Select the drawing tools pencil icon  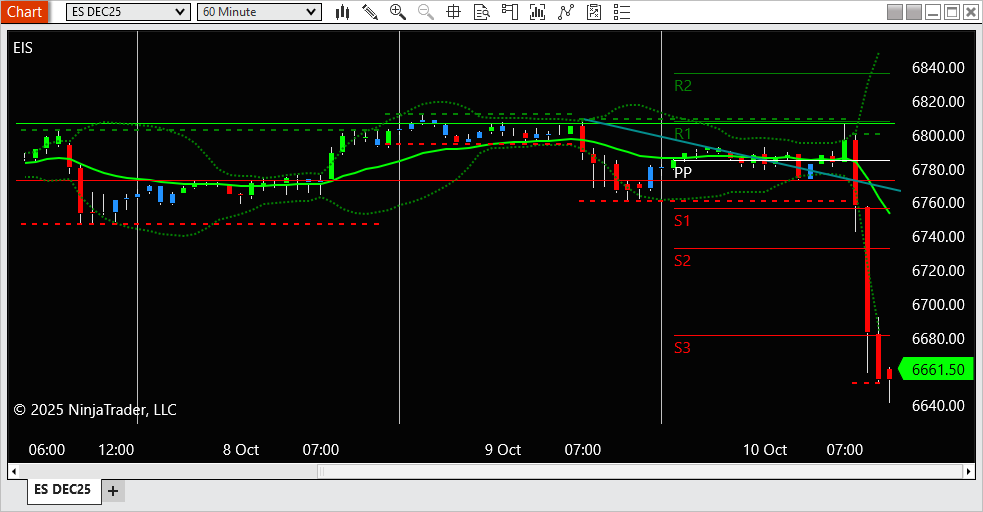pos(370,12)
